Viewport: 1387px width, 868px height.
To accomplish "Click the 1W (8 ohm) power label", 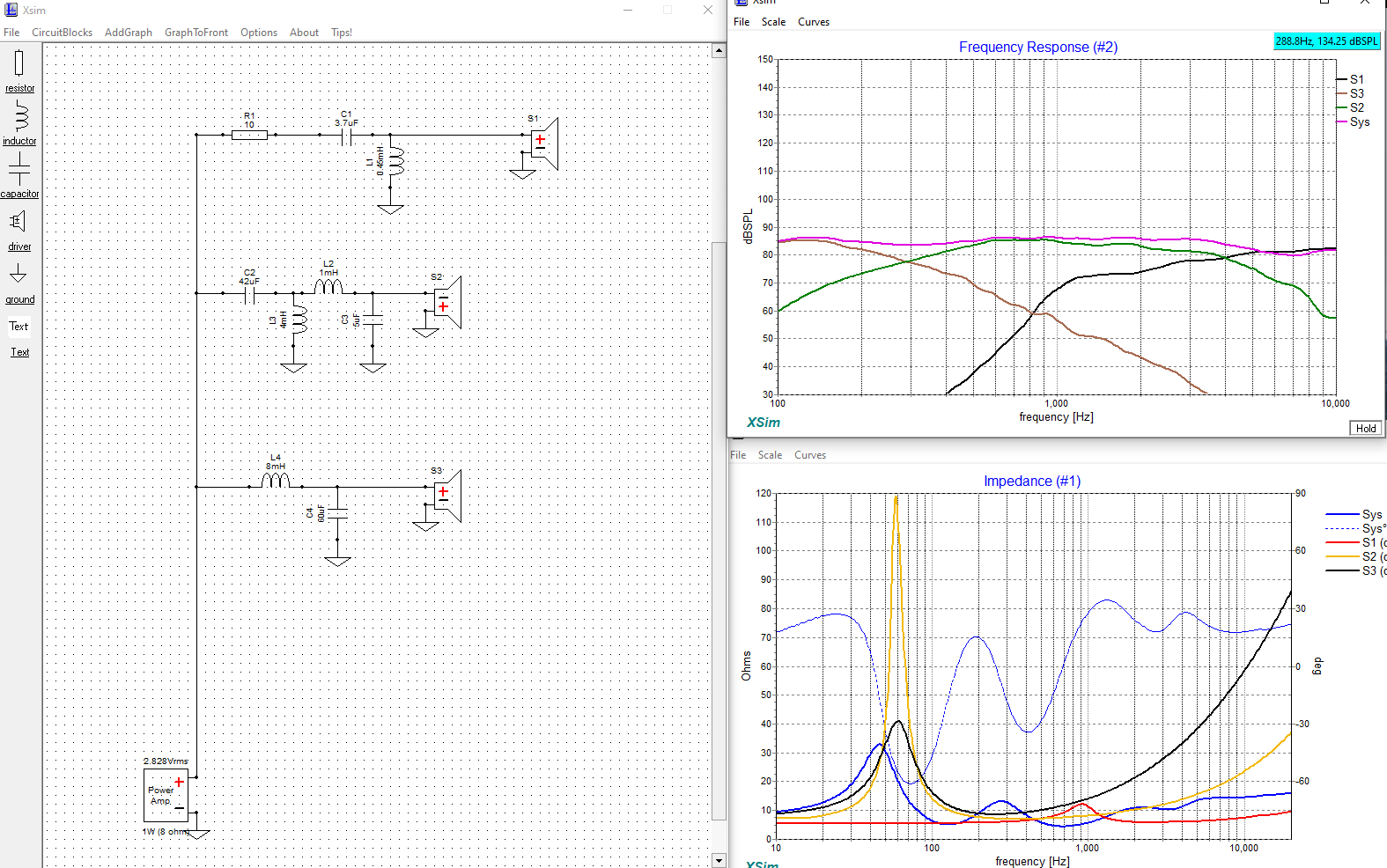I will (x=166, y=832).
